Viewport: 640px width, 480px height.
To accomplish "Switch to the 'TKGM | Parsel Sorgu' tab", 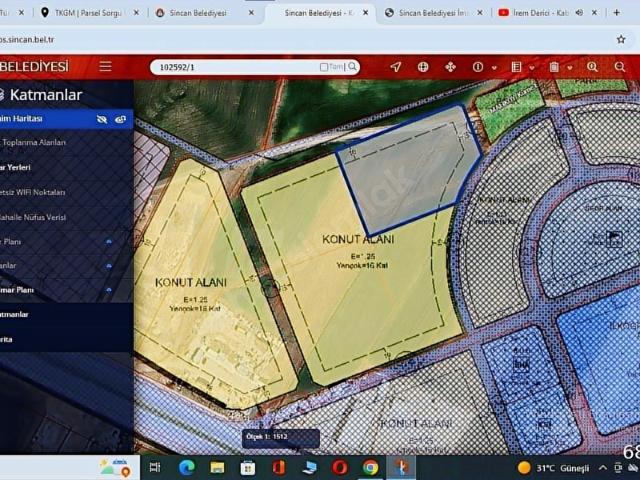I will 88,13.
